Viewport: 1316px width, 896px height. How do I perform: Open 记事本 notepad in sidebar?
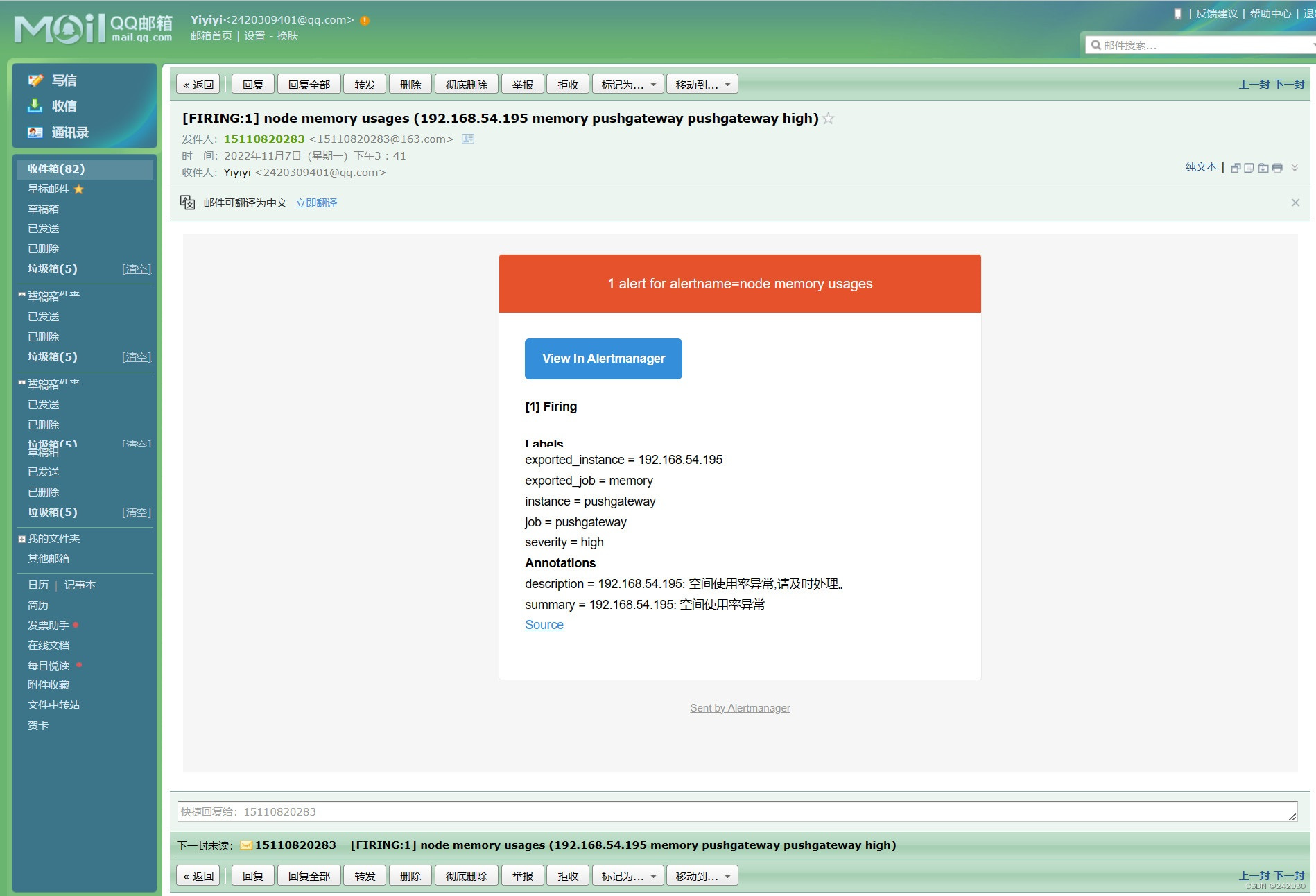coord(80,585)
